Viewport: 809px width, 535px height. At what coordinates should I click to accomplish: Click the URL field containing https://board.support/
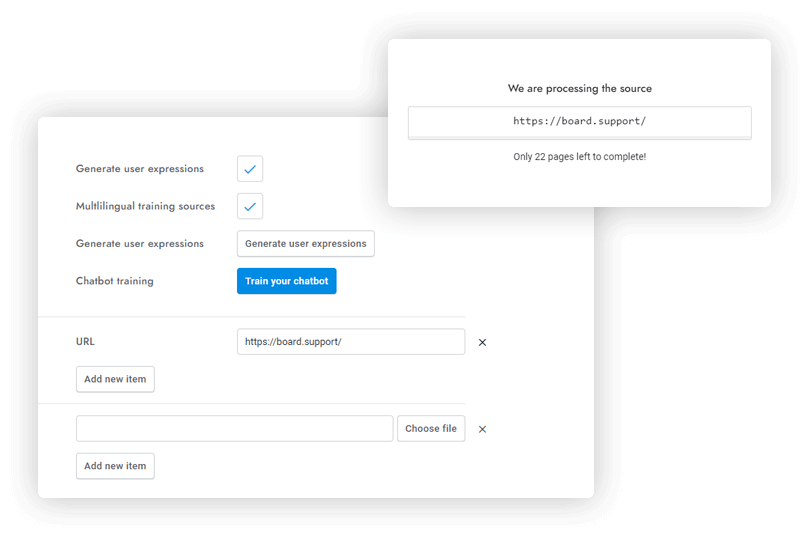pyautogui.click(x=351, y=342)
